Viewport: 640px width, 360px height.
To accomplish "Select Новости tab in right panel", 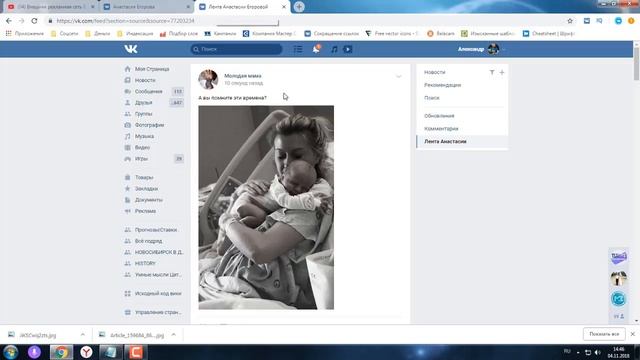I will pyautogui.click(x=435, y=72).
